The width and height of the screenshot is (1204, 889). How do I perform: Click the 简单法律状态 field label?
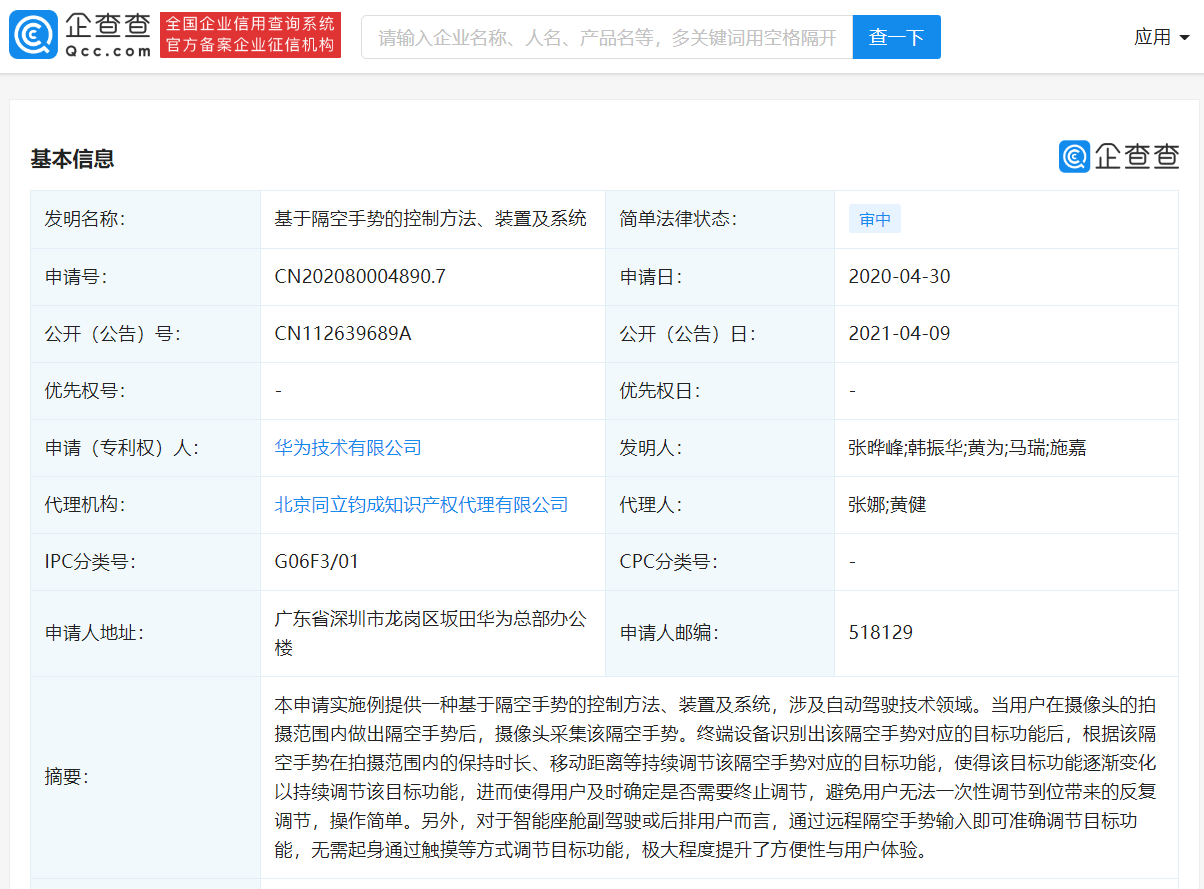pos(679,219)
